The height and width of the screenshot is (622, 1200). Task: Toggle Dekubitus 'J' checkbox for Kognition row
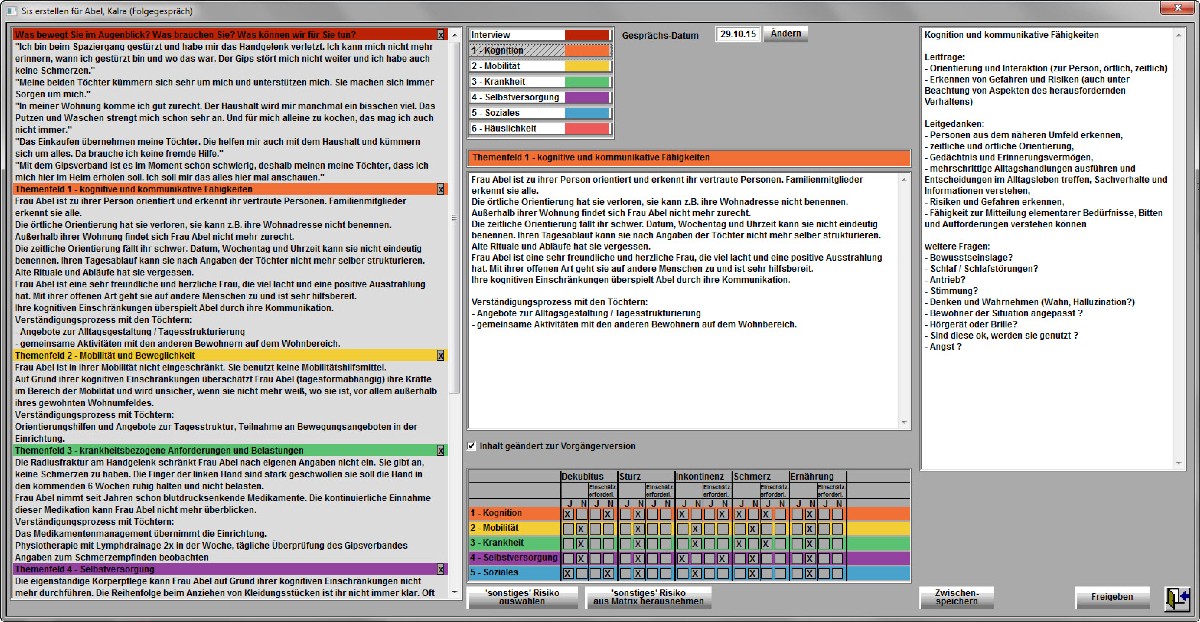click(x=567, y=514)
